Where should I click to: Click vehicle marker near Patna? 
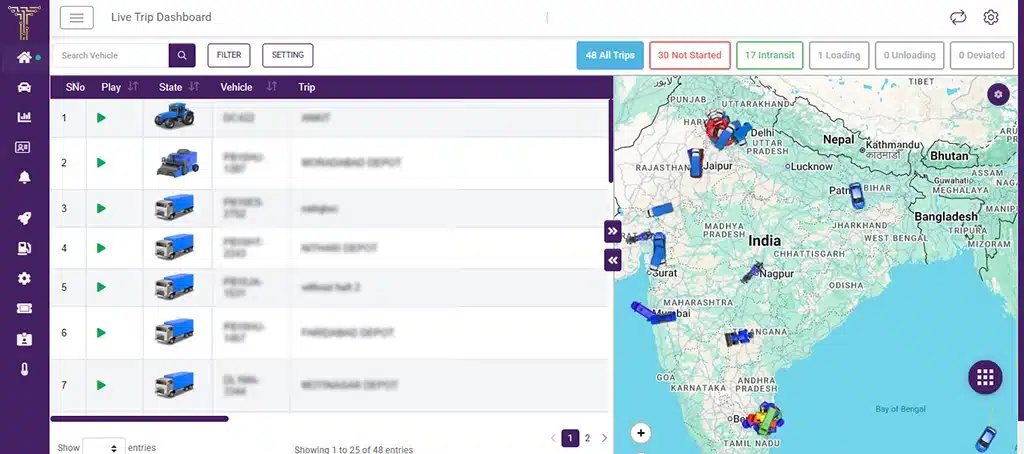[856, 196]
